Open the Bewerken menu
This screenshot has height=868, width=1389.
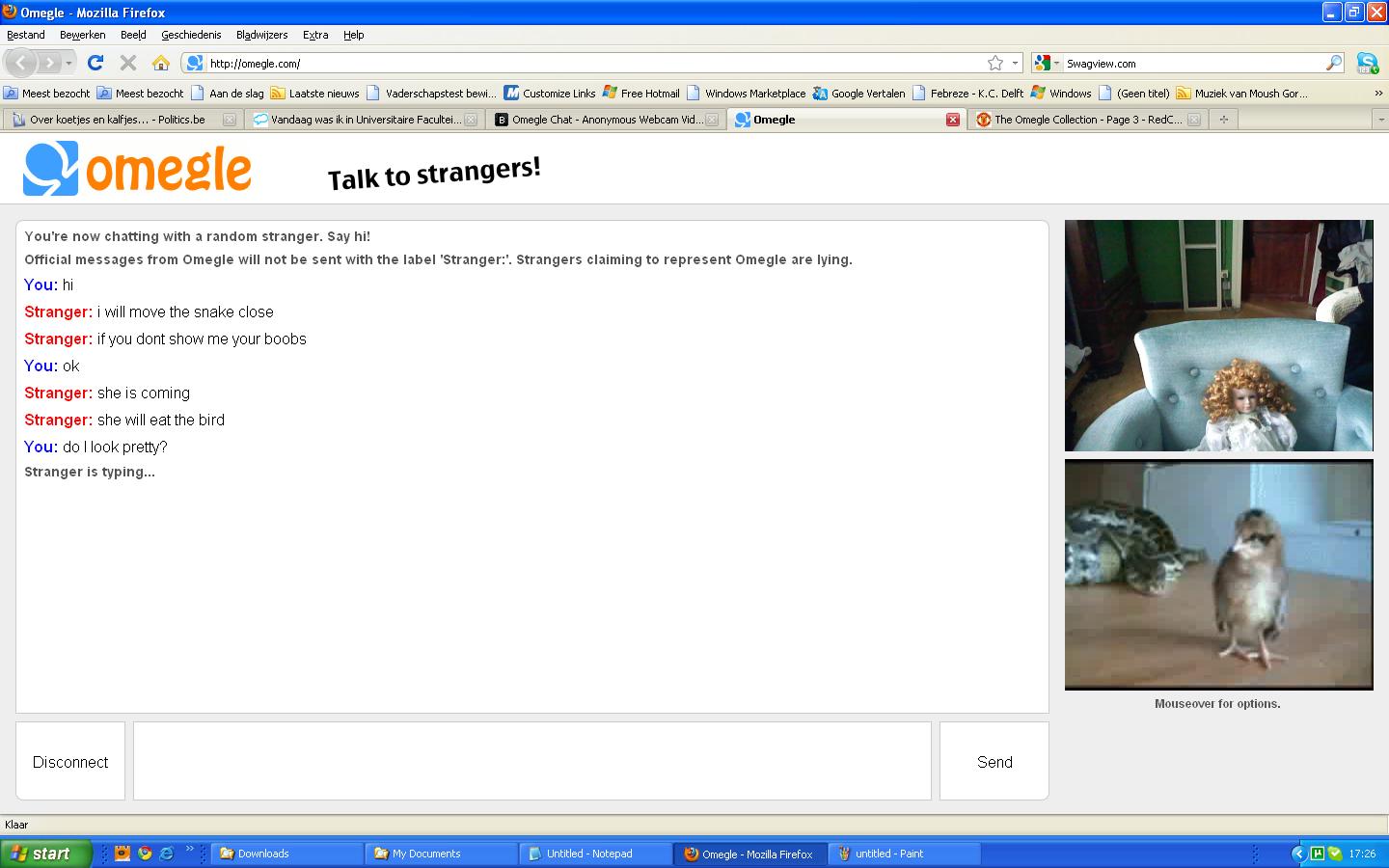pos(83,35)
